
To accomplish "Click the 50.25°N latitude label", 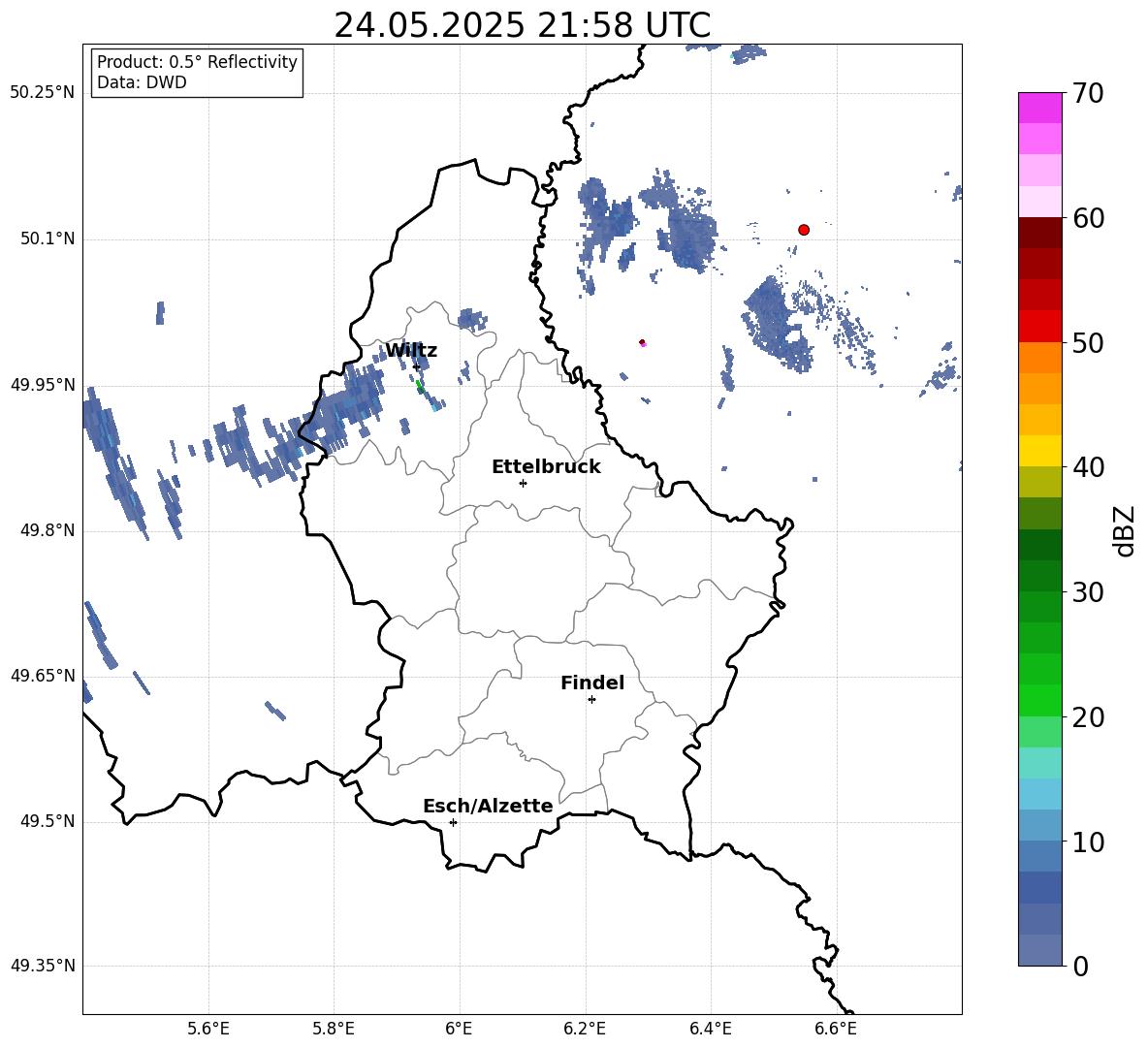I will pyautogui.click(x=43, y=93).
